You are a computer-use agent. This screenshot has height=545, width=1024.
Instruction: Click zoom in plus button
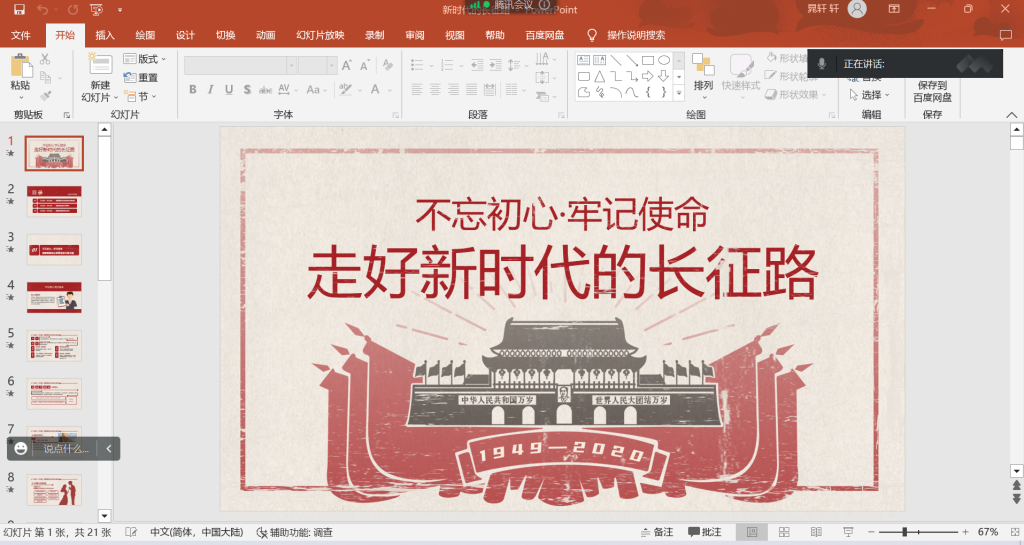coord(965,532)
